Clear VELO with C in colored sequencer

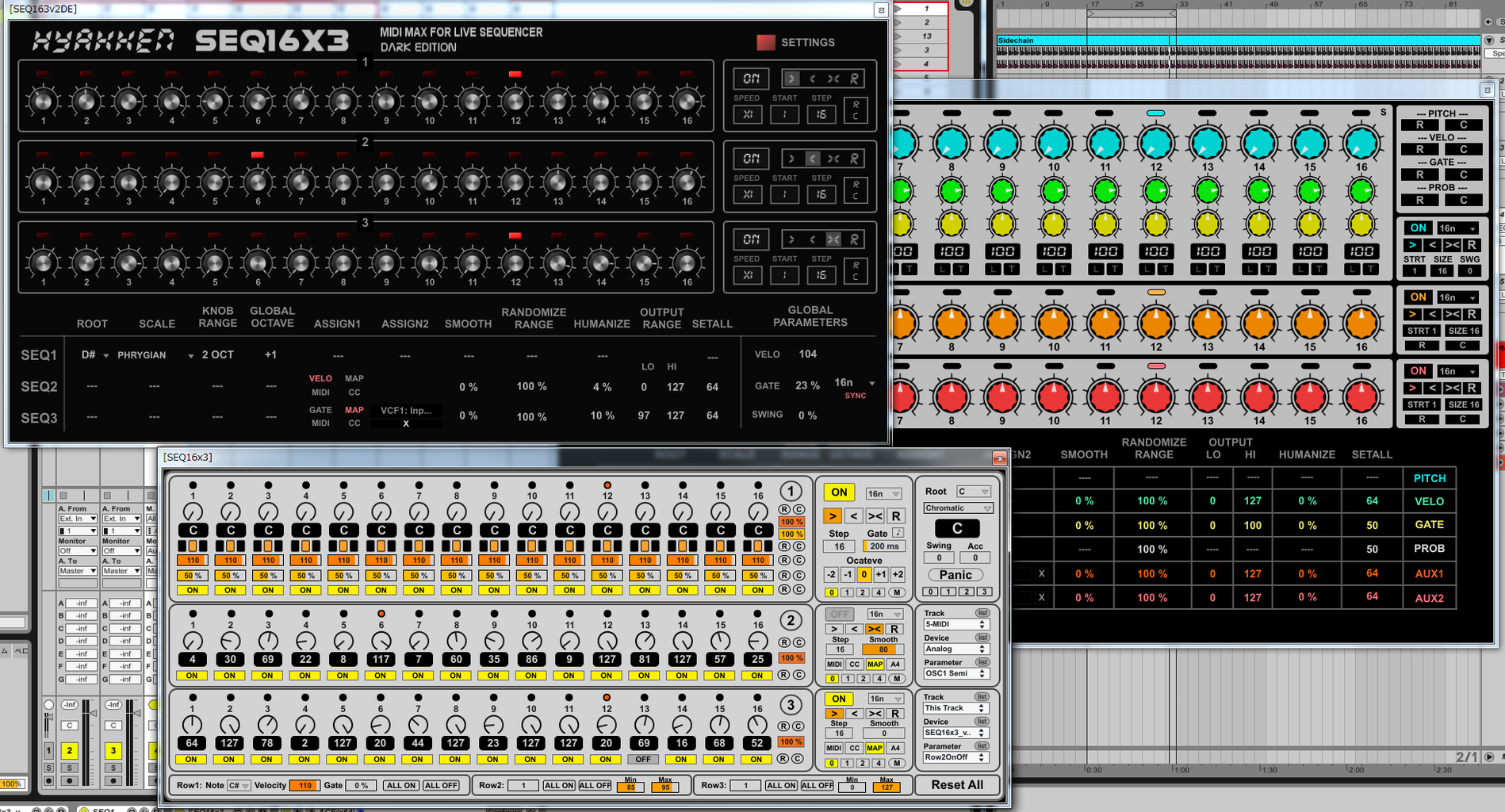[x=1464, y=149]
